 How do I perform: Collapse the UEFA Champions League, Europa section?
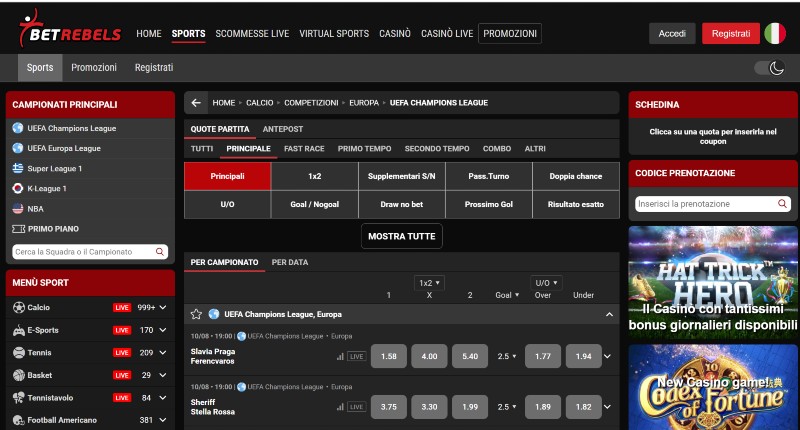click(609, 314)
